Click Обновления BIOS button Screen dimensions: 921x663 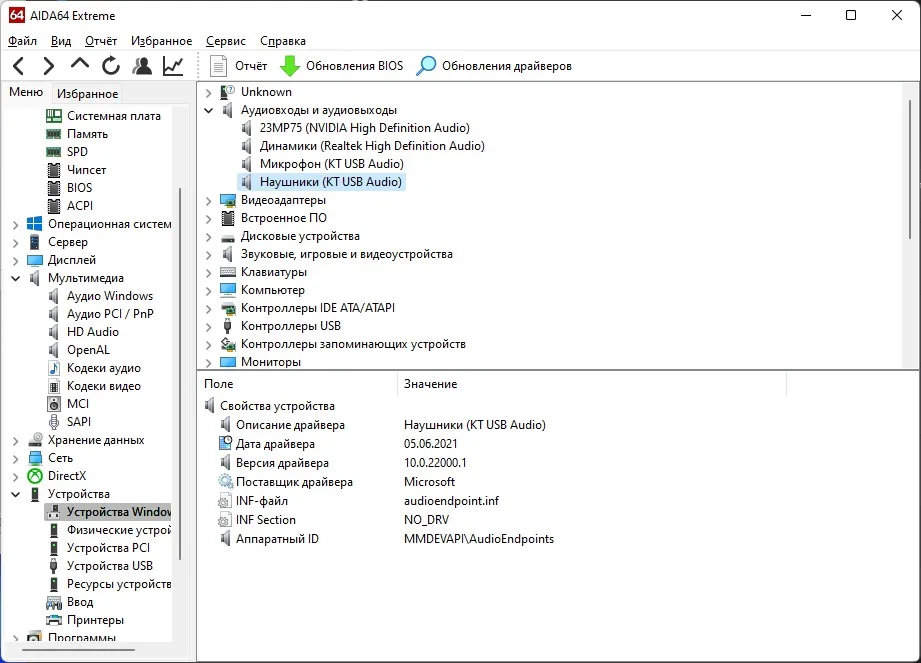coord(341,66)
